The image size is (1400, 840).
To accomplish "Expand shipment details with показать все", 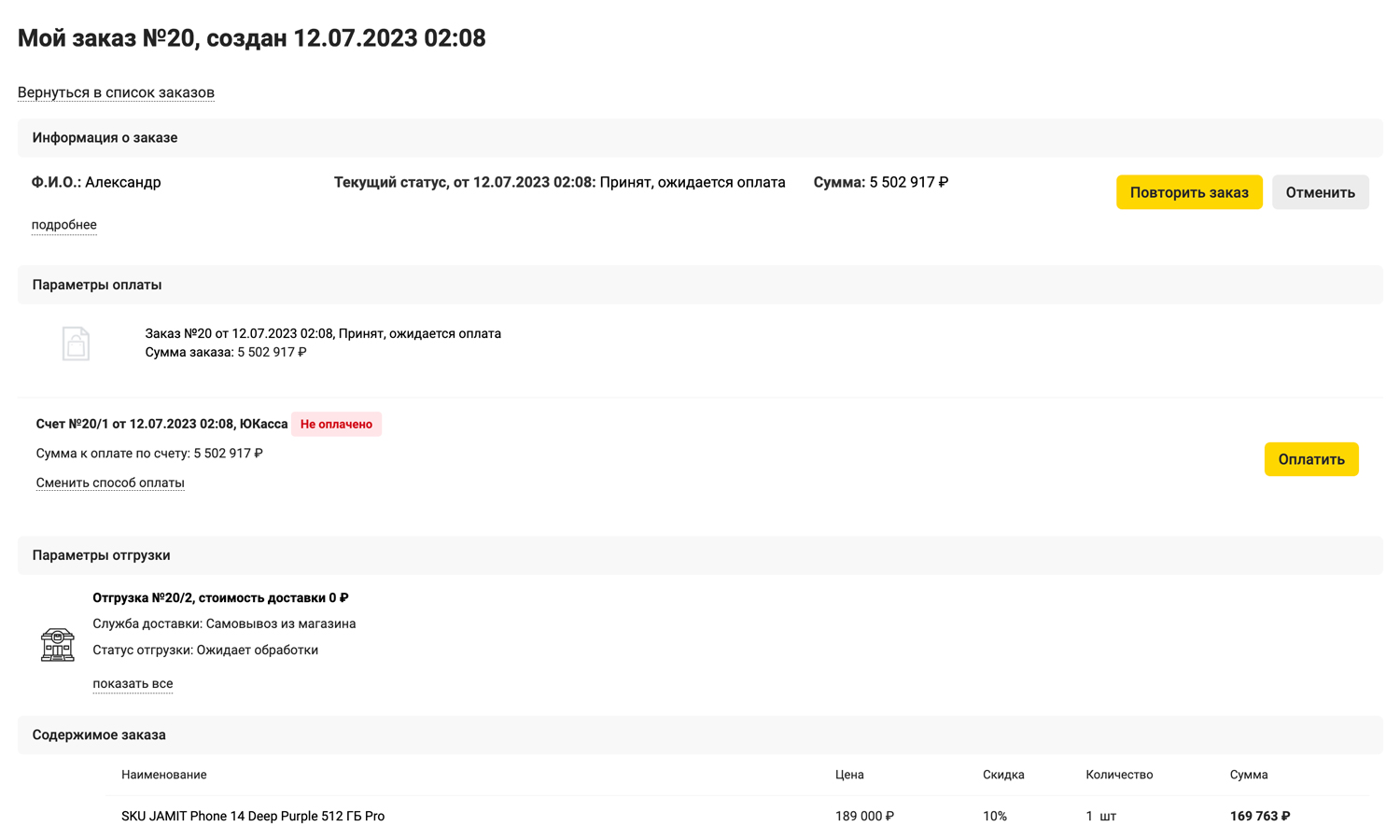I will (x=133, y=683).
